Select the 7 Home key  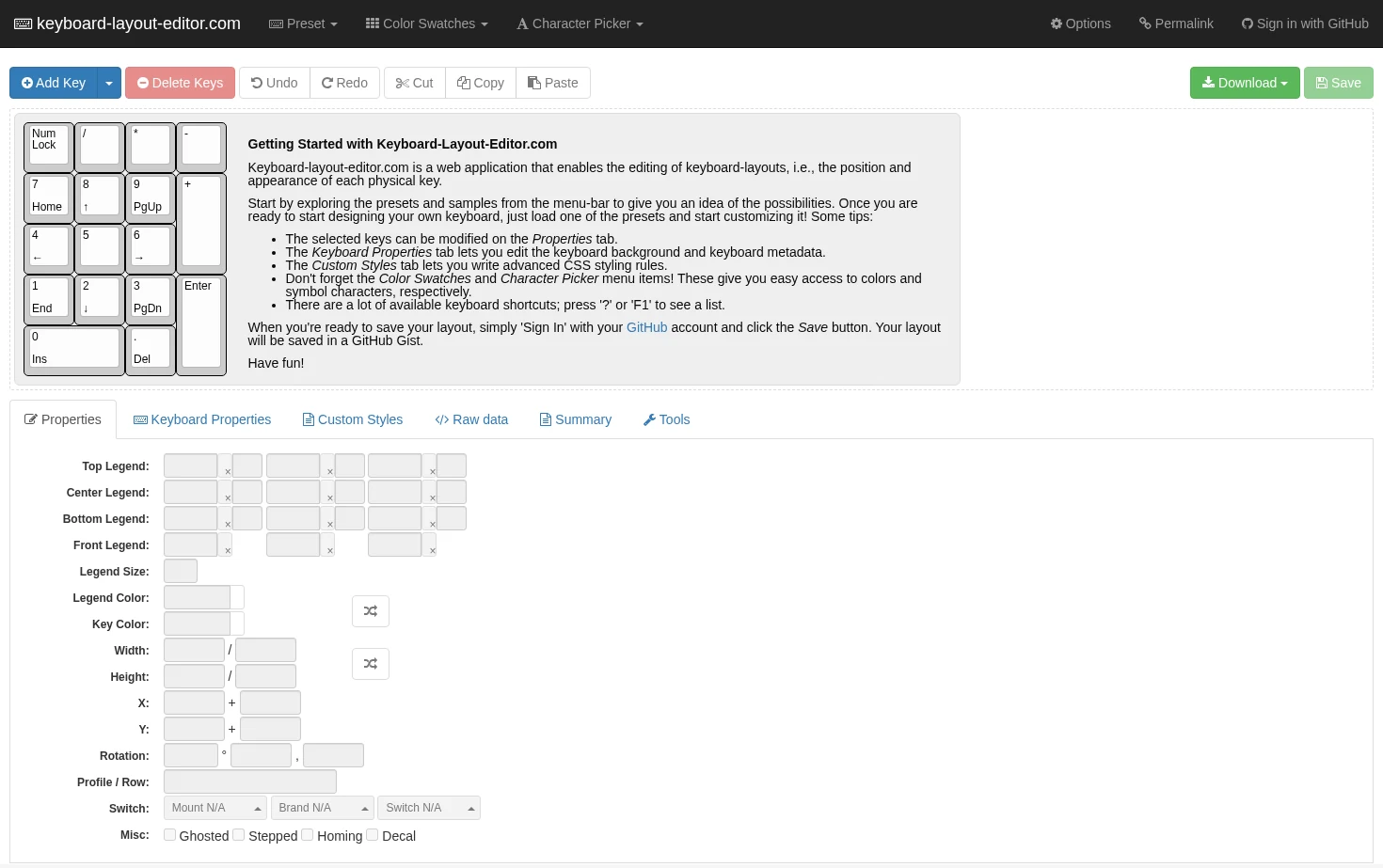(x=49, y=198)
